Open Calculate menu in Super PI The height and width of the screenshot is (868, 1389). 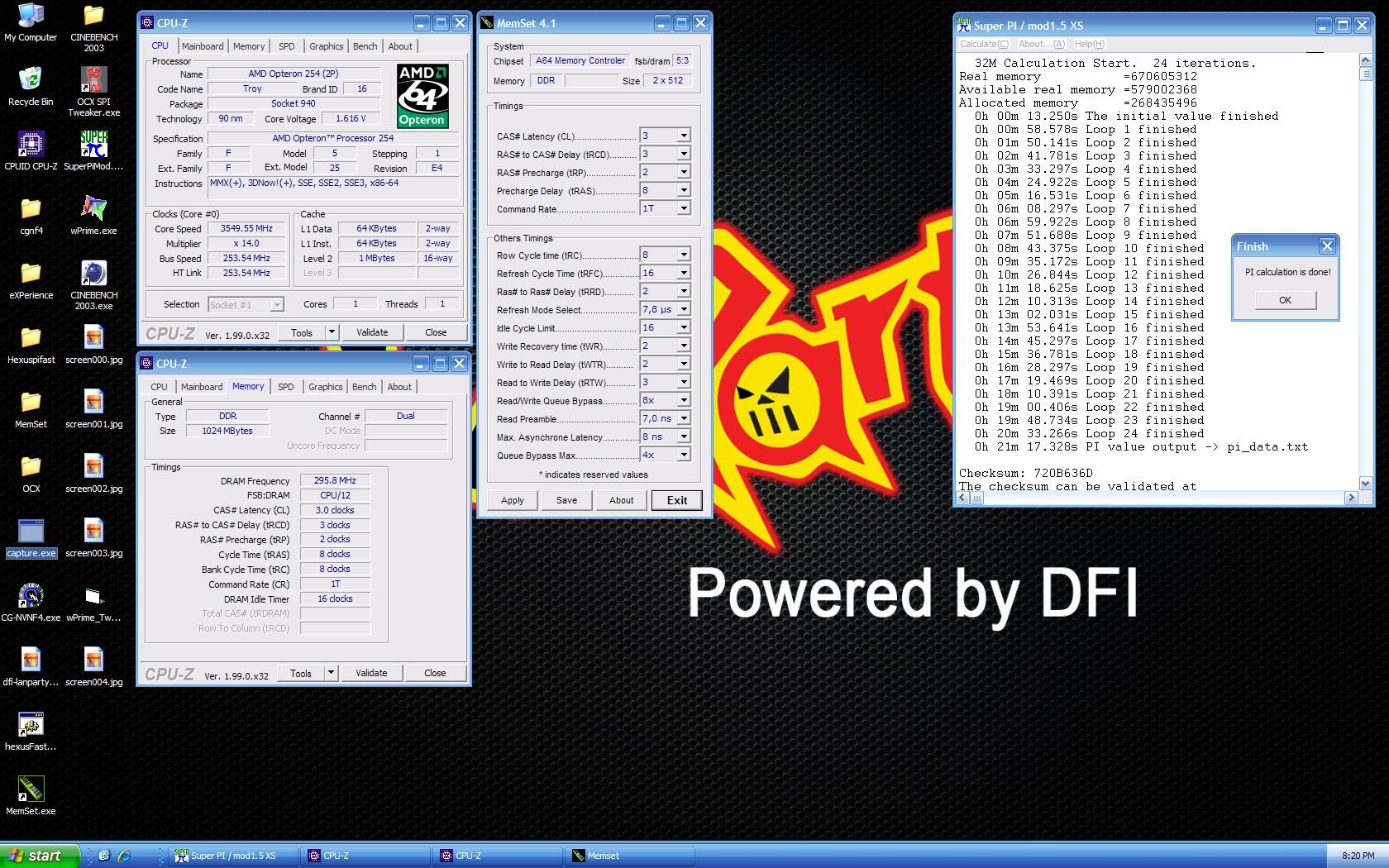pos(984,44)
